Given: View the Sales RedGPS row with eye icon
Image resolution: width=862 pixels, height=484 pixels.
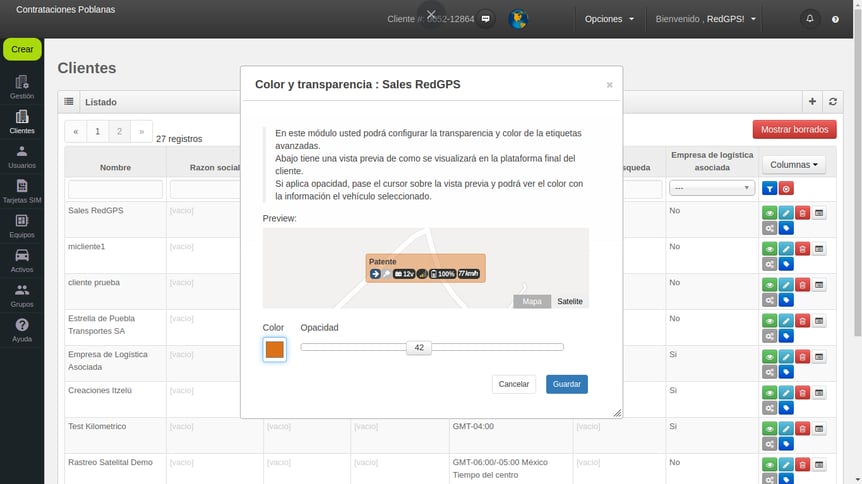Looking at the screenshot, I should click(x=770, y=213).
